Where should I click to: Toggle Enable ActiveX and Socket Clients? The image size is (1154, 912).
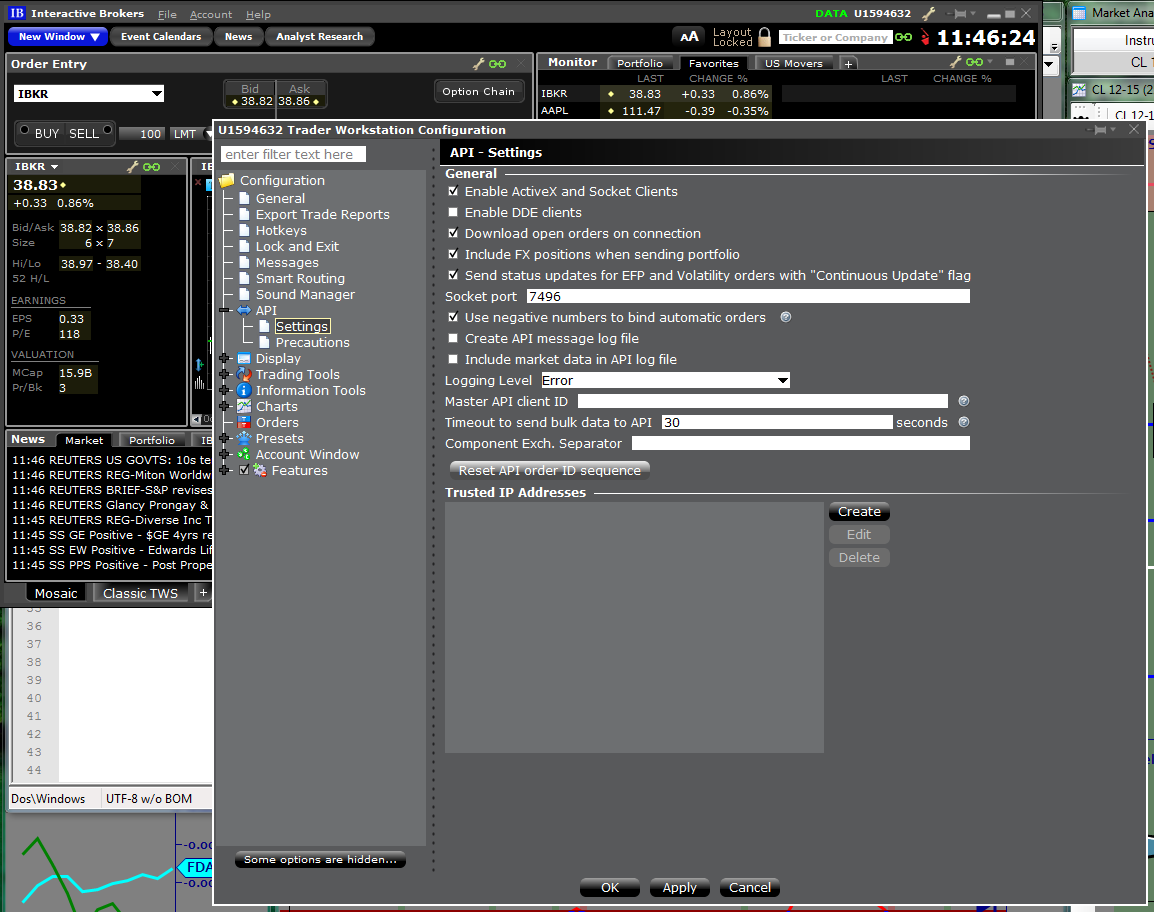click(x=453, y=191)
